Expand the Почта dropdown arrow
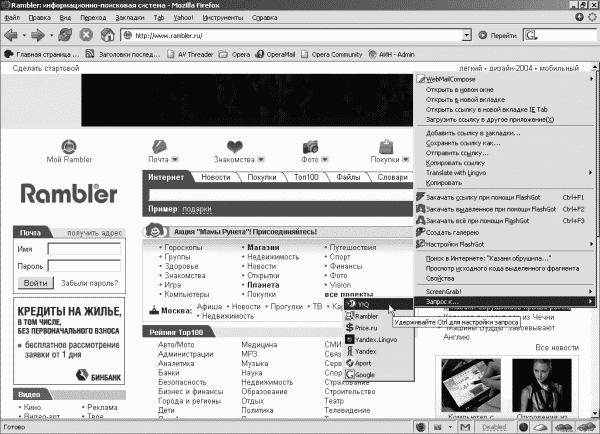The image size is (600, 434). (175, 159)
